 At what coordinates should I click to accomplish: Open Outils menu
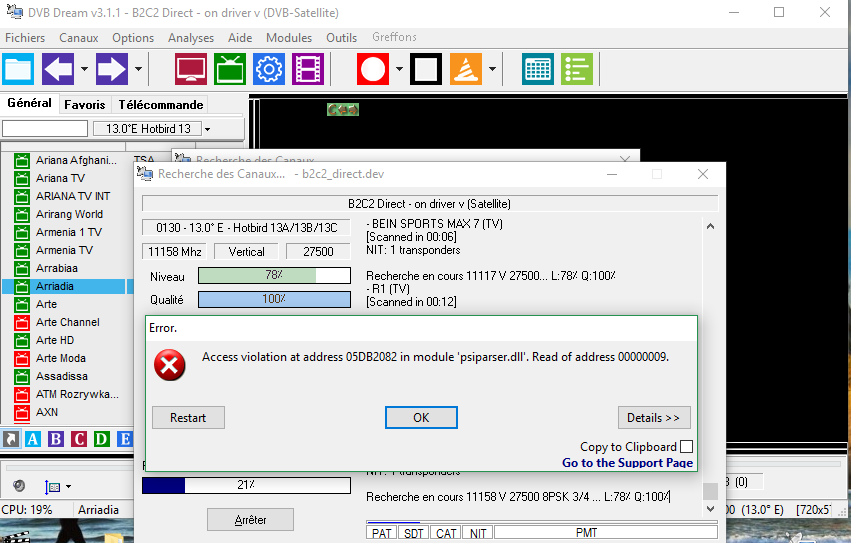[x=341, y=37]
